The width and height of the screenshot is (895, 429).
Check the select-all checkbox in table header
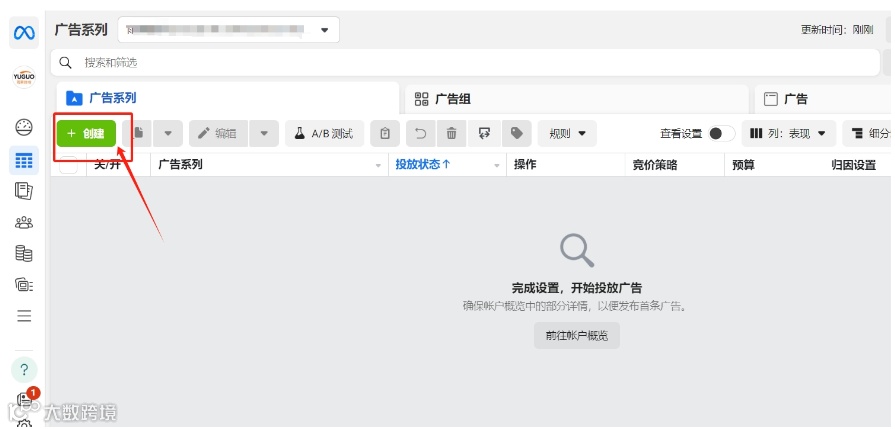click(68, 164)
